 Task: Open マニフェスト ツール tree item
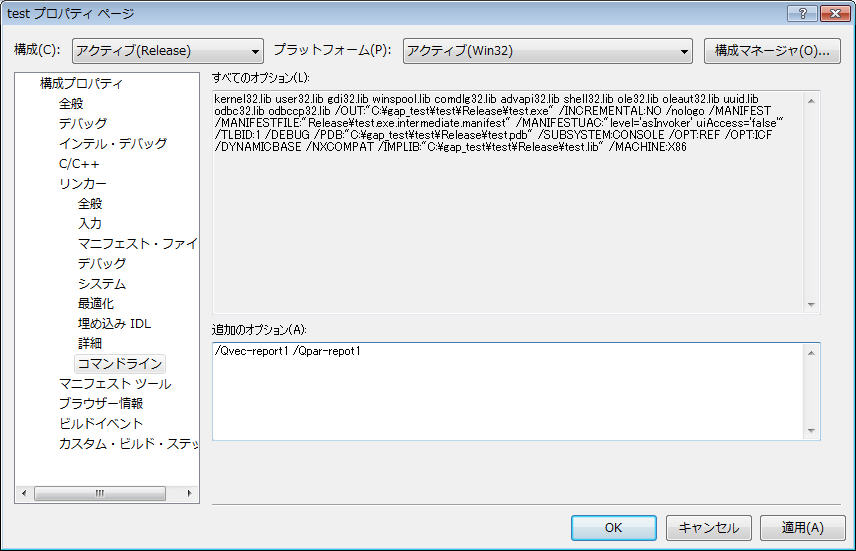click(x=115, y=384)
